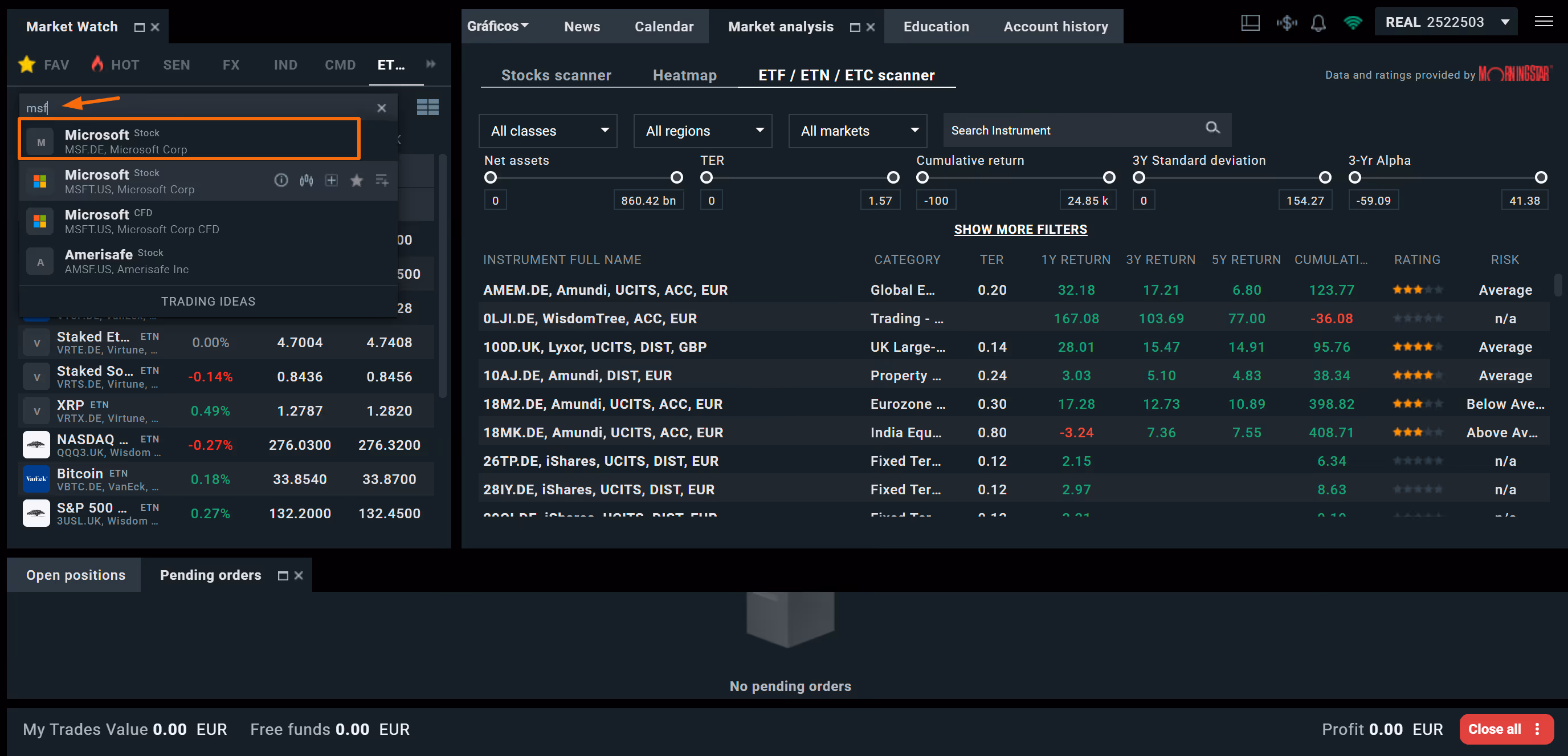Click SHOW MORE FILTERS link
This screenshot has width=1568, height=756.
(1020, 230)
